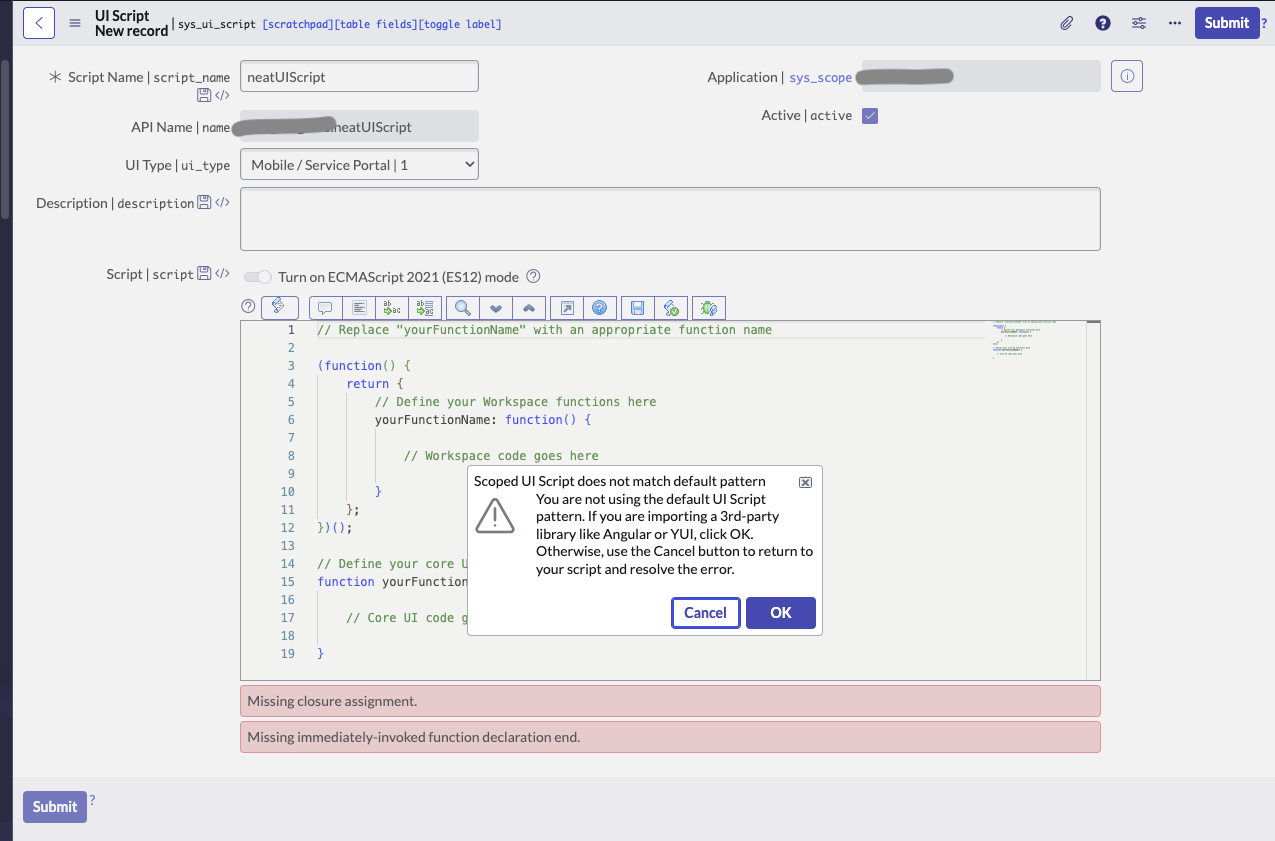
Task: Open the UI Type dropdown
Action: click(x=359, y=163)
